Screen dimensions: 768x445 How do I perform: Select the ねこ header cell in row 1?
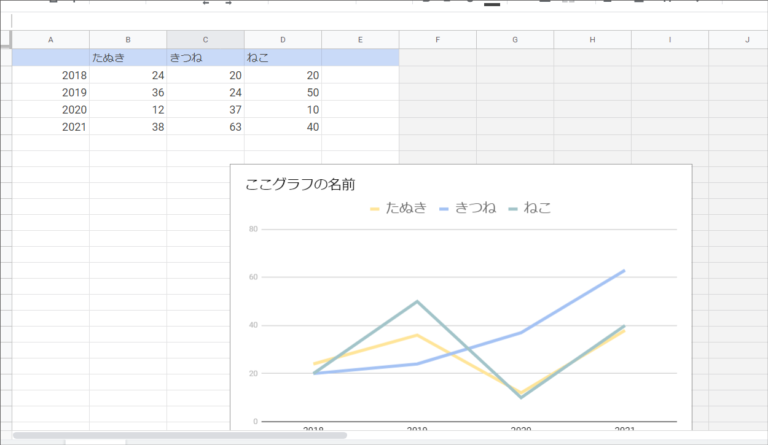point(282,58)
